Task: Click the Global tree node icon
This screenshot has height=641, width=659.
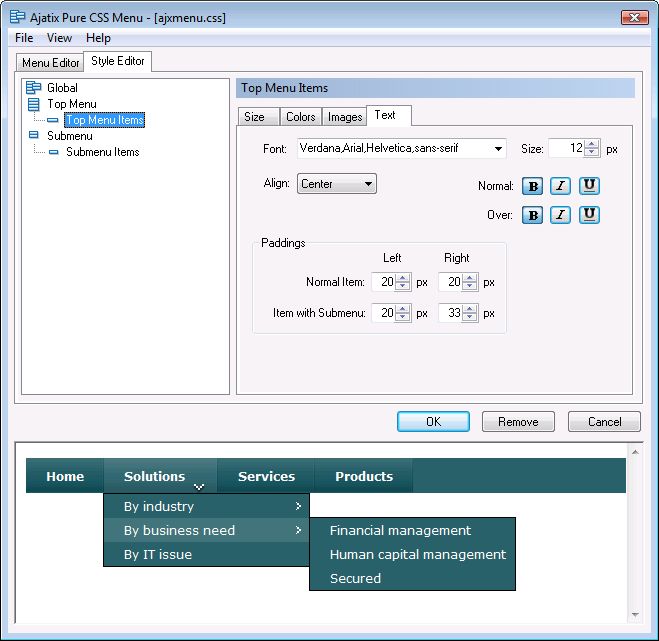Action: (34, 88)
